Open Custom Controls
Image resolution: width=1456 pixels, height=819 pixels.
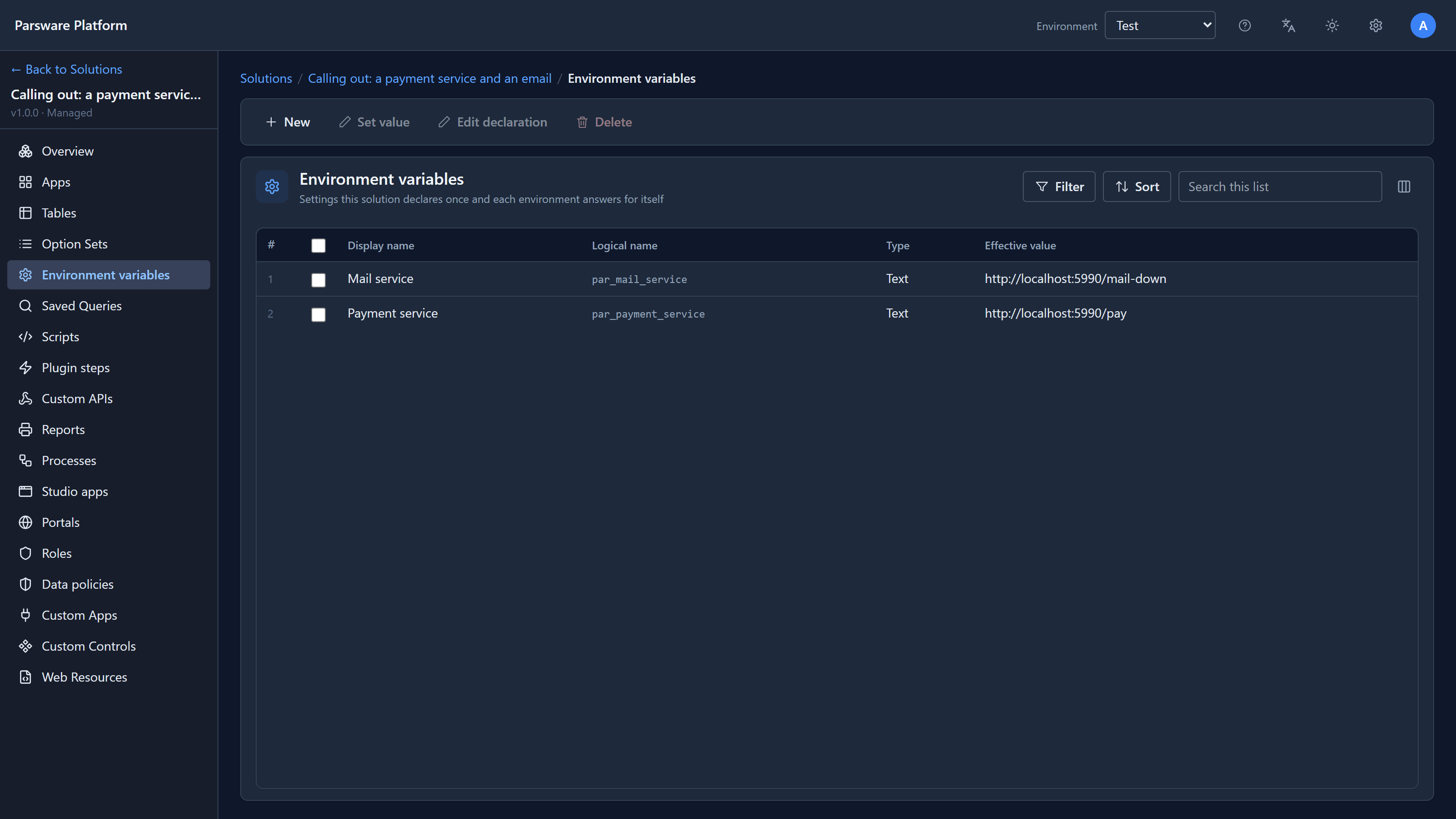coord(109,646)
